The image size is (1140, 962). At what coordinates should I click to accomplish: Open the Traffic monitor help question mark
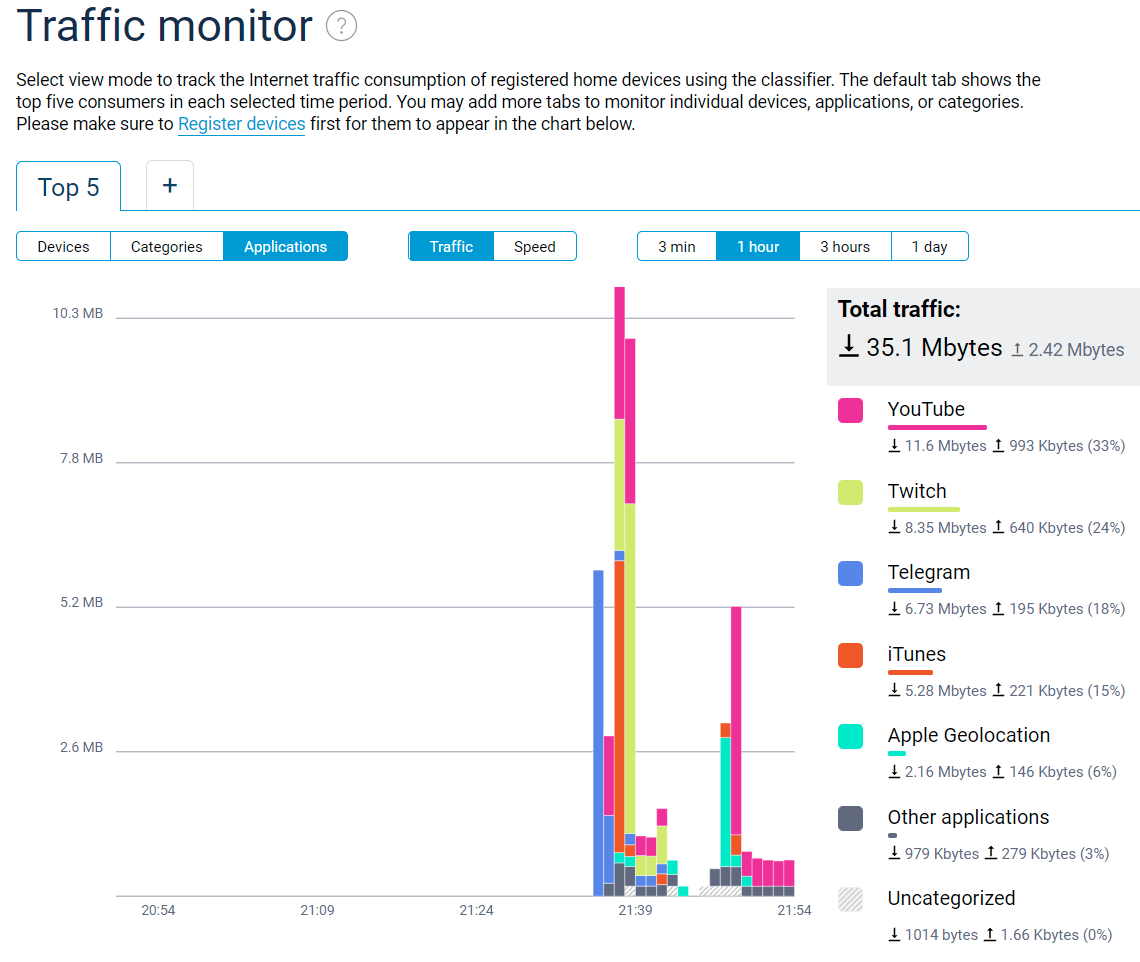coord(340,26)
